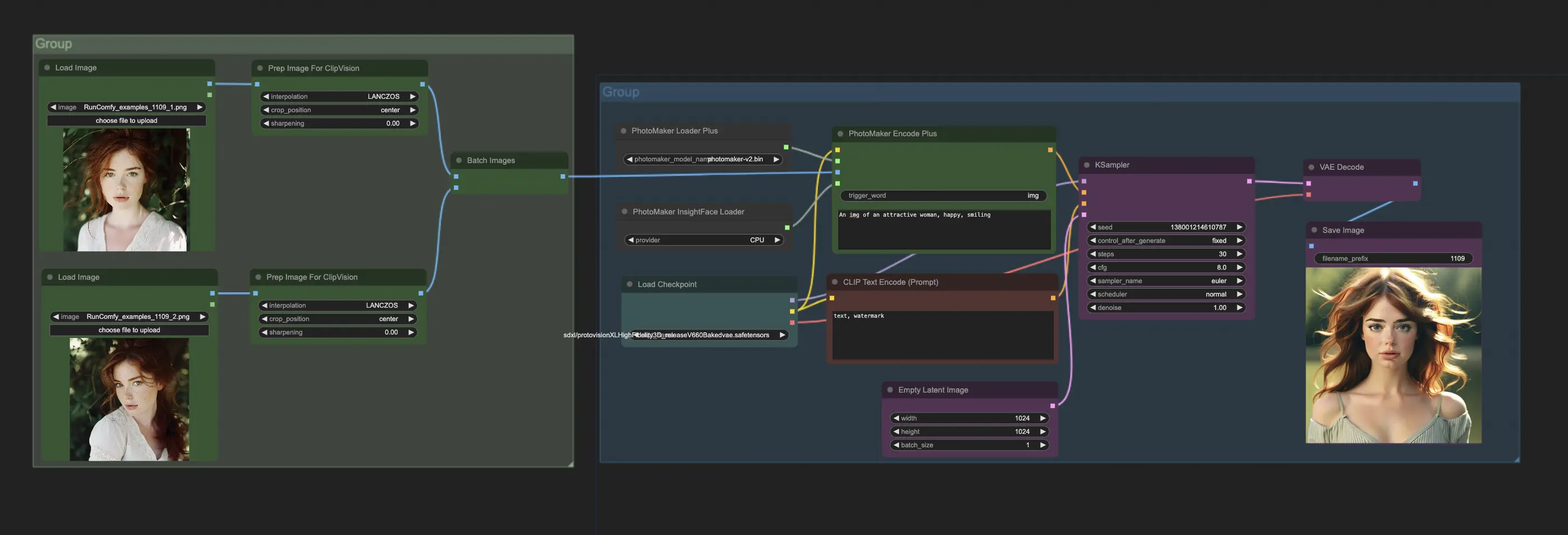Click the 1109_2.png portrait preview
This screenshot has width=1568, height=535.
(129, 399)
